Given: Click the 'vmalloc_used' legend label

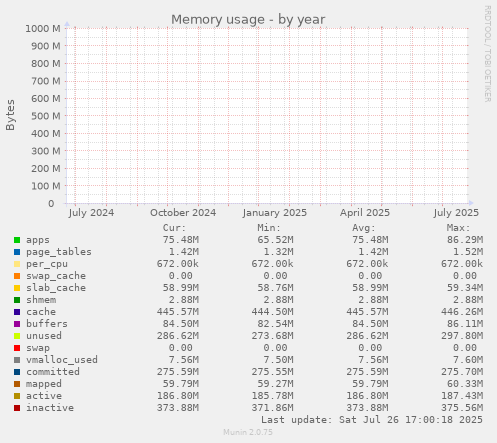Looking at the screenshot, I should tap(62, 360).
